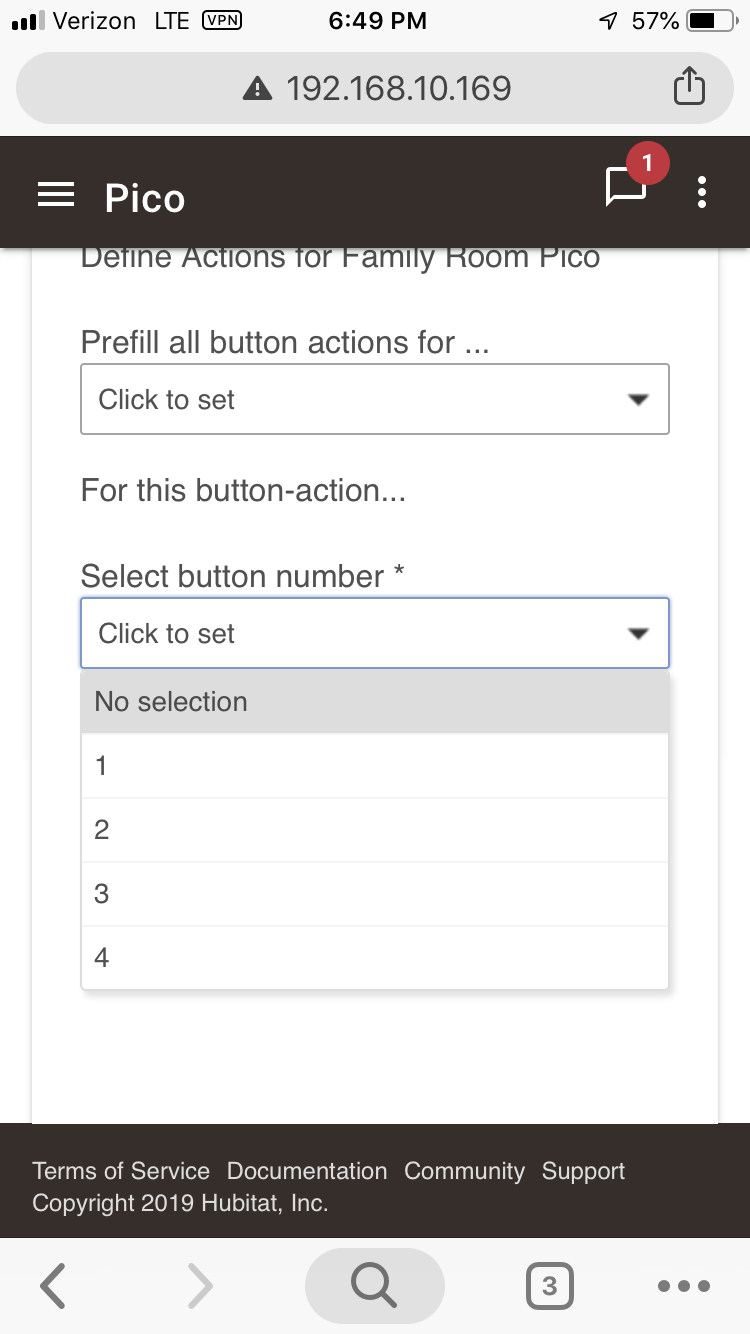The height and width of the screenshot is (1334, 750).
Task: Open the browser more options ellipsis
Action: coord(684,1286)
